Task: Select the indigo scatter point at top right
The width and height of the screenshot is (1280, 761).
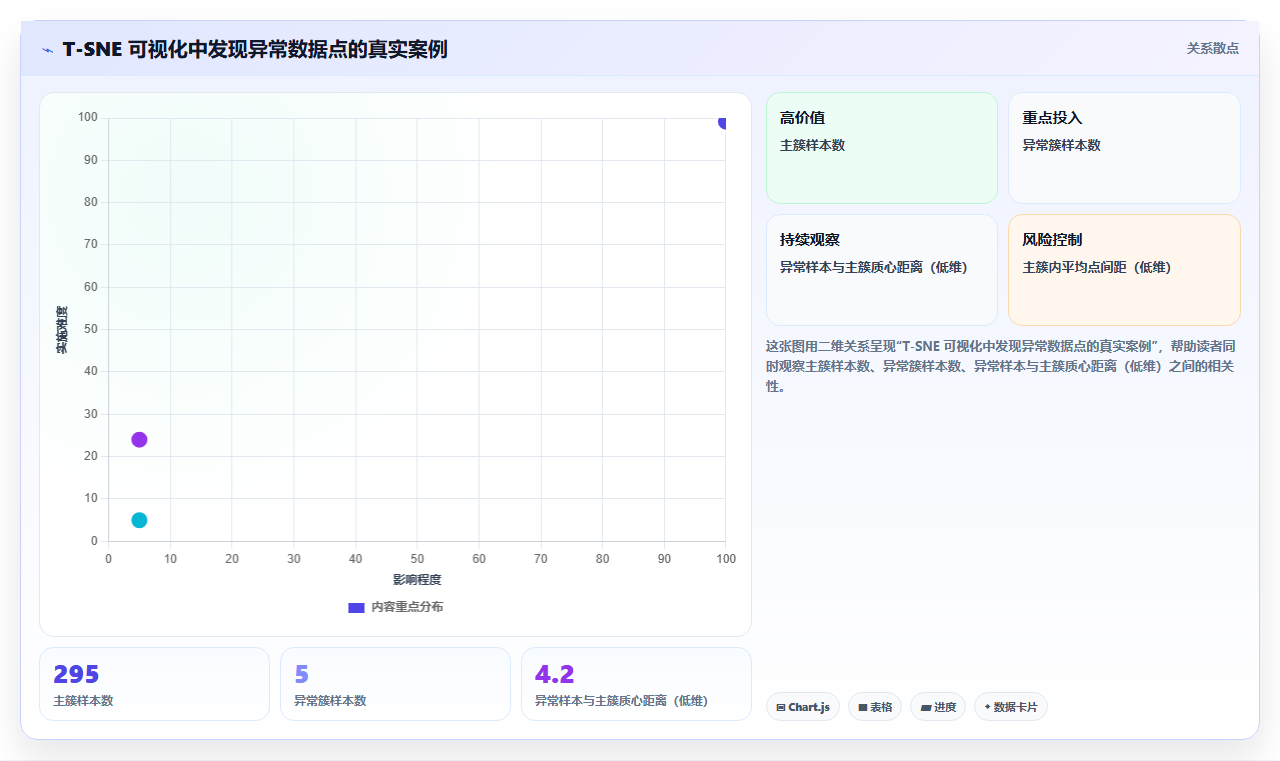Action: [x=723, y=122]
